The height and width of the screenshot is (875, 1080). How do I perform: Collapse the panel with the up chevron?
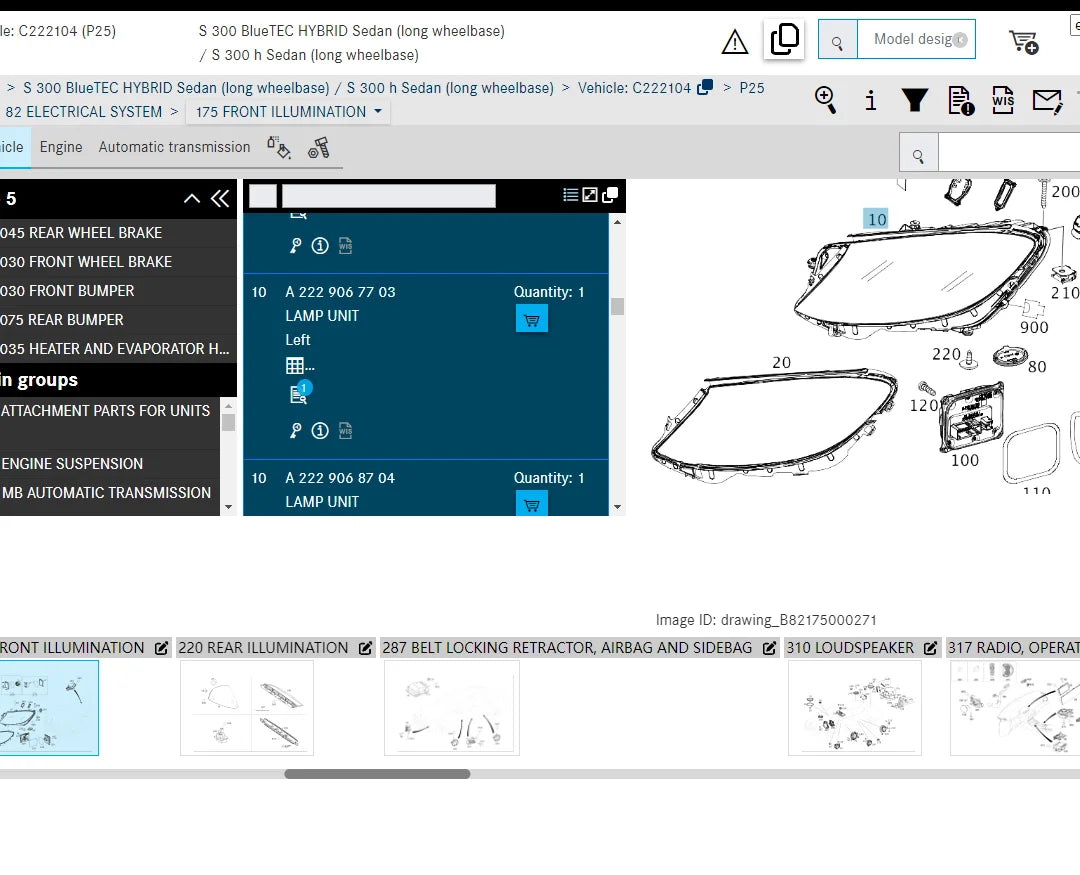pyautogui.click(x=192, y=199)
